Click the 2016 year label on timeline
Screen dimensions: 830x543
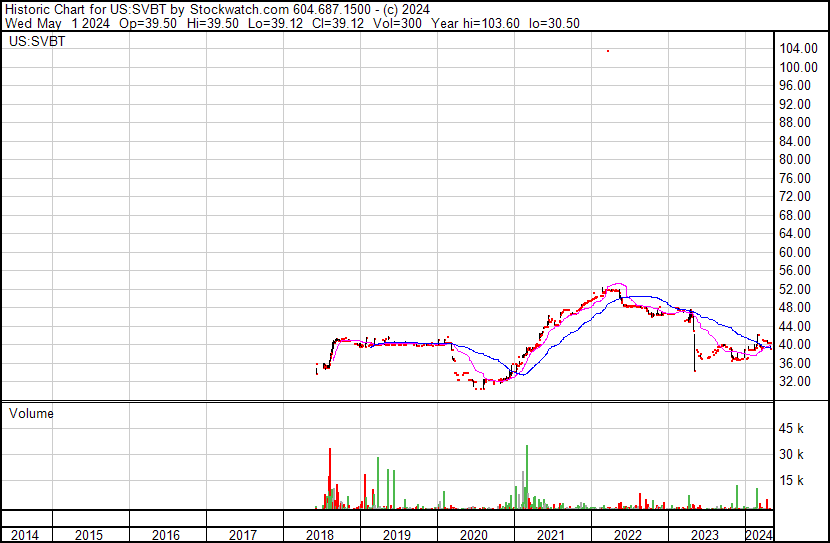click(166, 535)
